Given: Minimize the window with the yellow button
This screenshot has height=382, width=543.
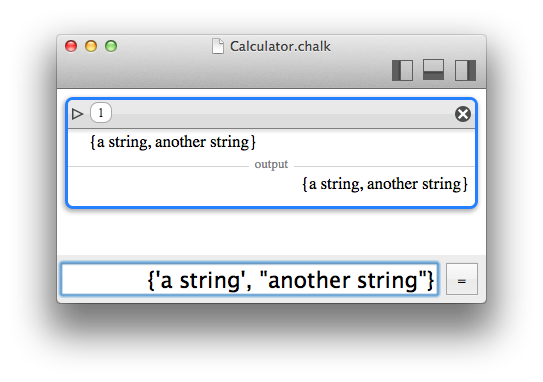Looking at the screenshot, I should tap(91, 46).
